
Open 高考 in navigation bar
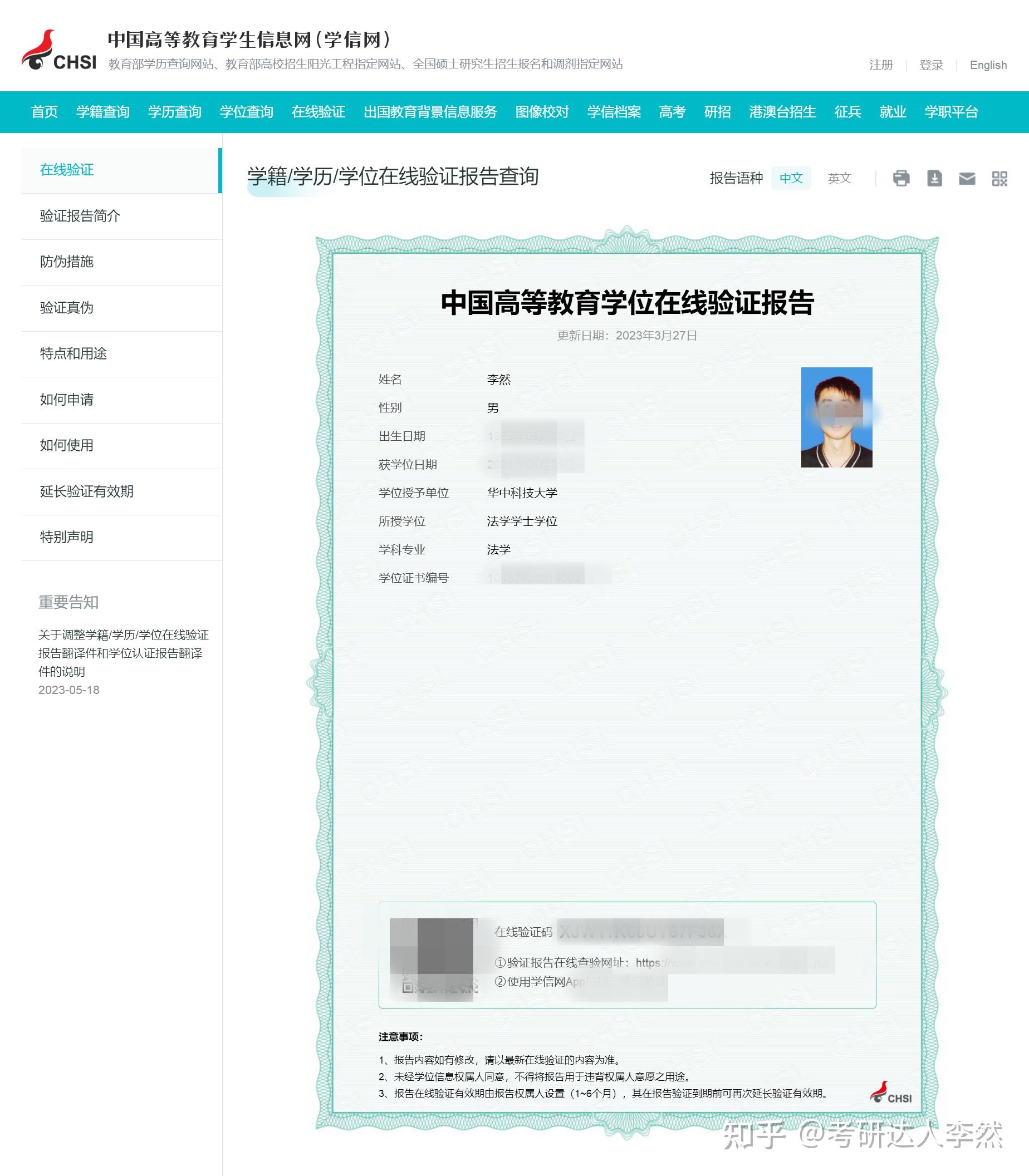(672, 112)
